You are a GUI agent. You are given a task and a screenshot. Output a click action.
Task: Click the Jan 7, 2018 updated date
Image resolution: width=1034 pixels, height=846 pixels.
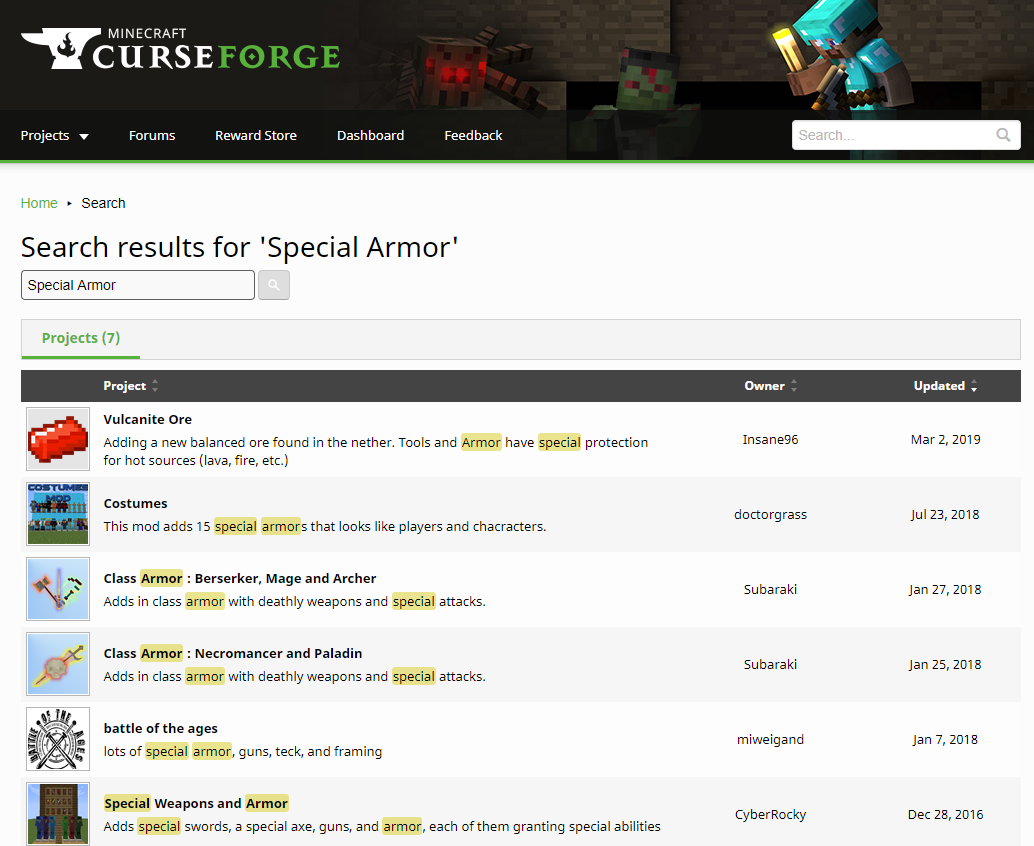946,740
